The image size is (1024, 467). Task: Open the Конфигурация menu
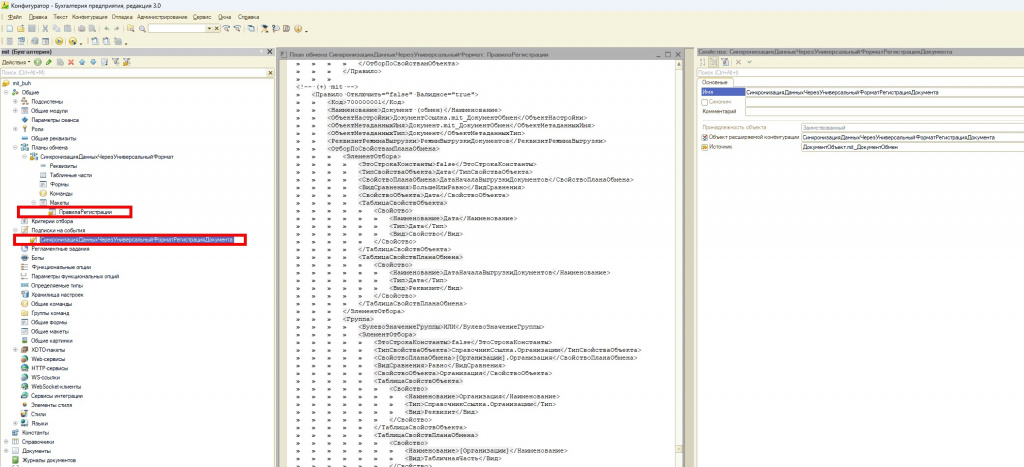click(x=92, y=17)
